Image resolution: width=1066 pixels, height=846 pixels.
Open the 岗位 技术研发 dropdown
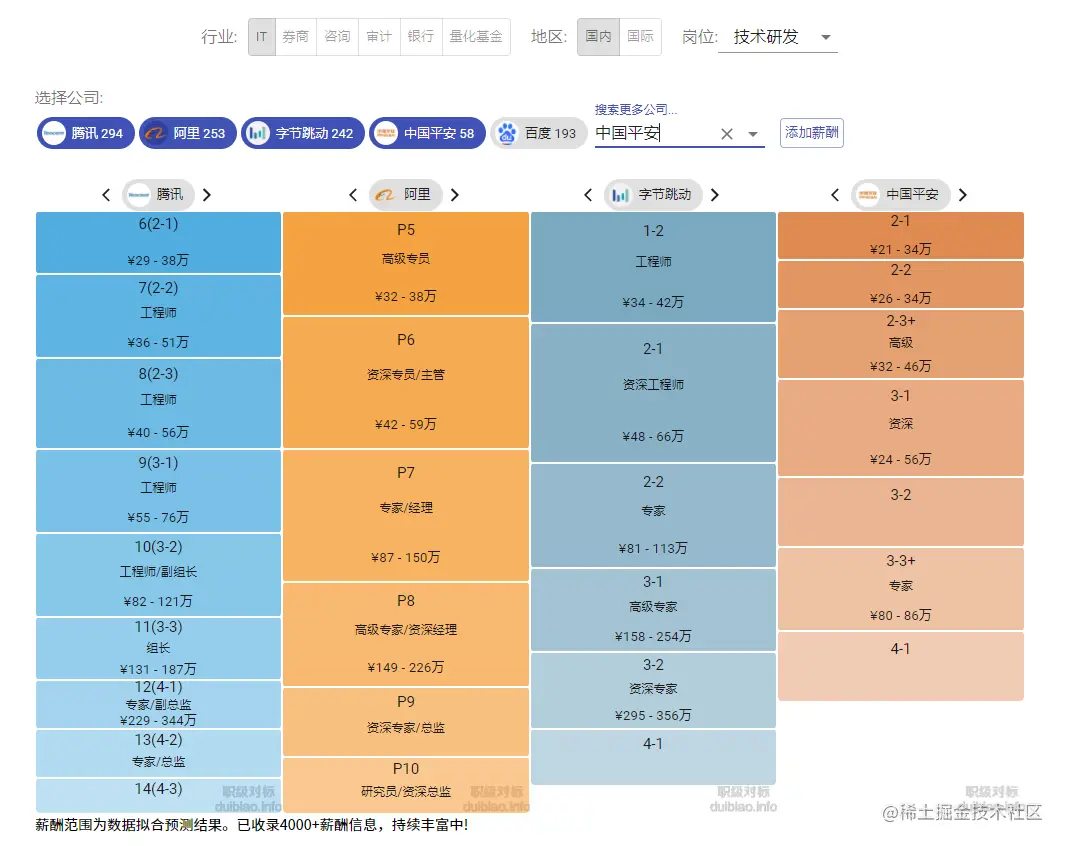[778, 37]
